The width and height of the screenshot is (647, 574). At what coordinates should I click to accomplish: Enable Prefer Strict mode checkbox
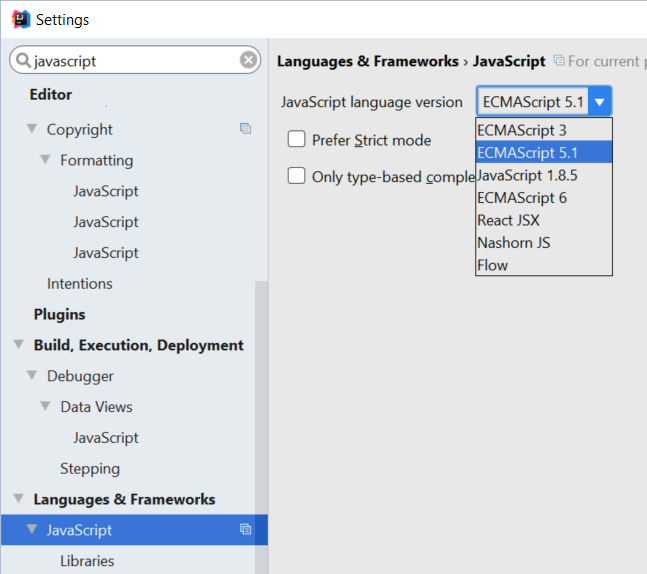click(297, 140)
